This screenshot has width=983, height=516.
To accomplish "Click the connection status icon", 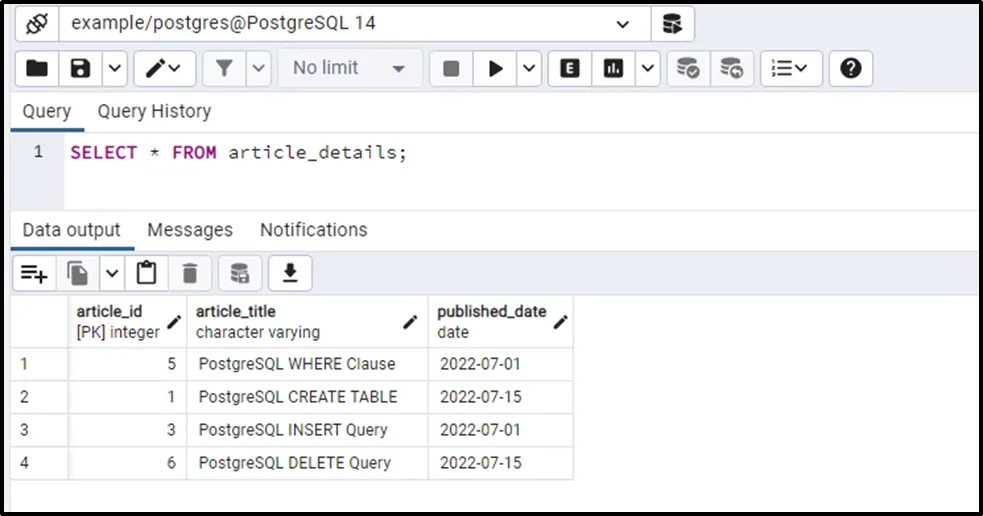I will pos(37,23).
